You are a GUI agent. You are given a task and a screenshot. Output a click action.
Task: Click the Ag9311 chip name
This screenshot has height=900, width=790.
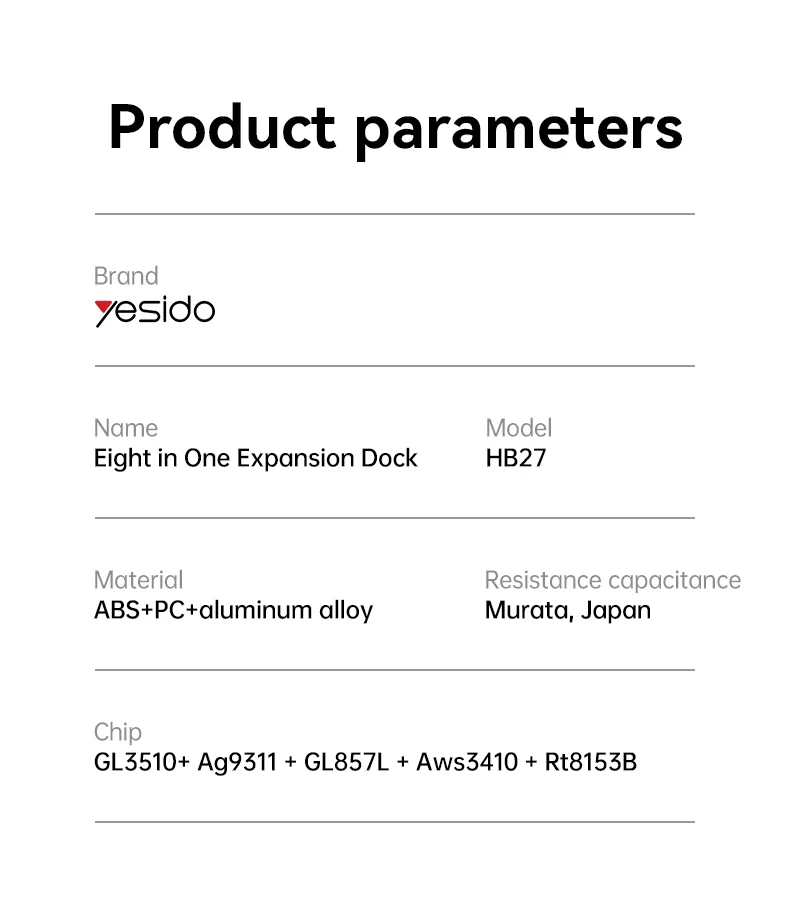[x=237, y=763]
